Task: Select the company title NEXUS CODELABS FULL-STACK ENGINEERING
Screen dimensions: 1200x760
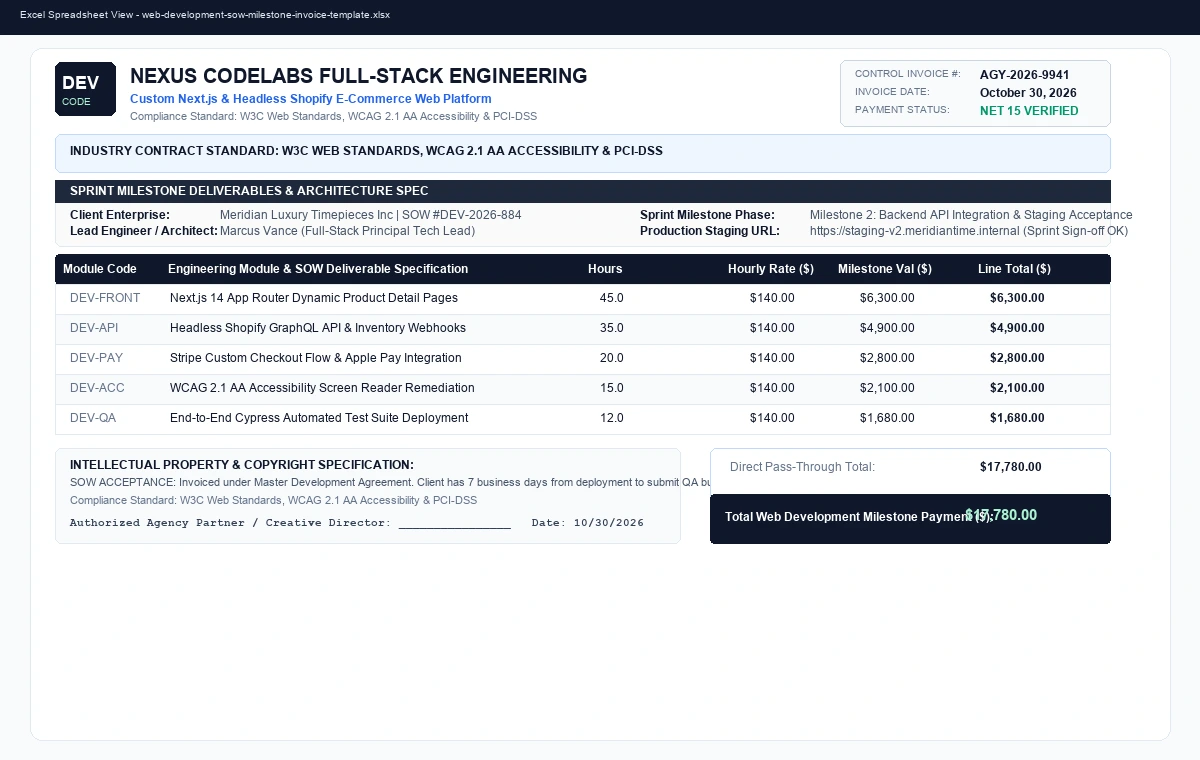Action: pos(359,76)
